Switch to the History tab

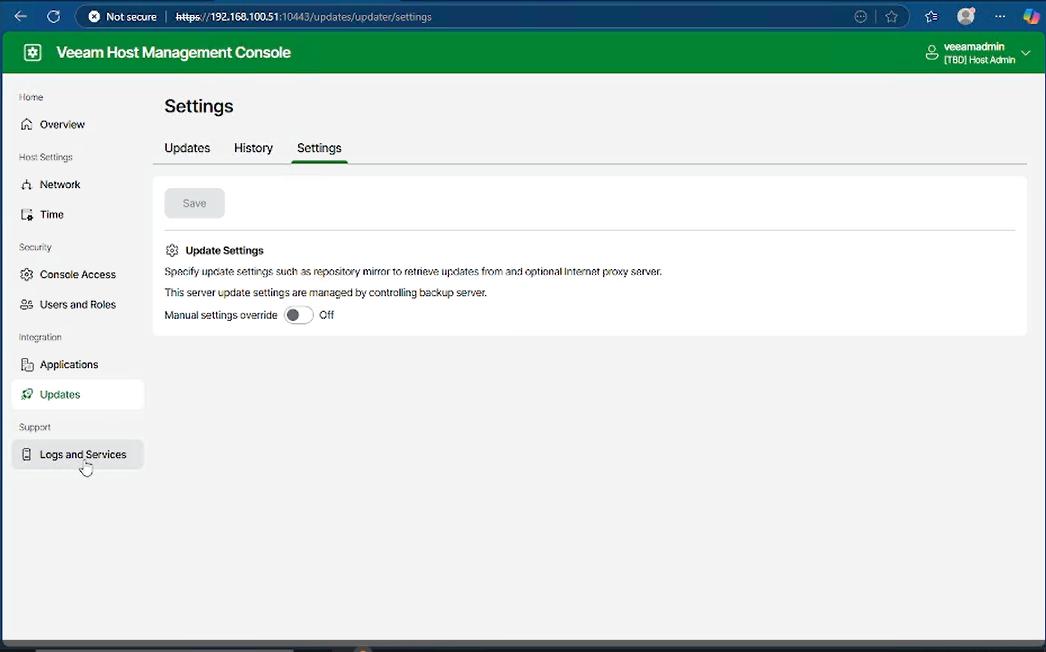point(253,148)
